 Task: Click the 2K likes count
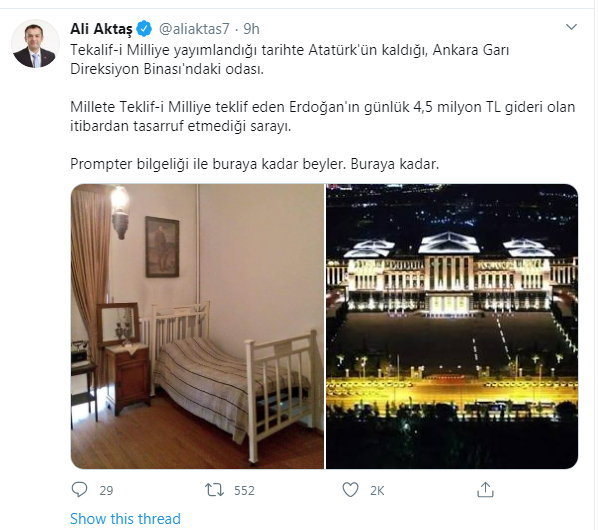[x=377, y=490]
